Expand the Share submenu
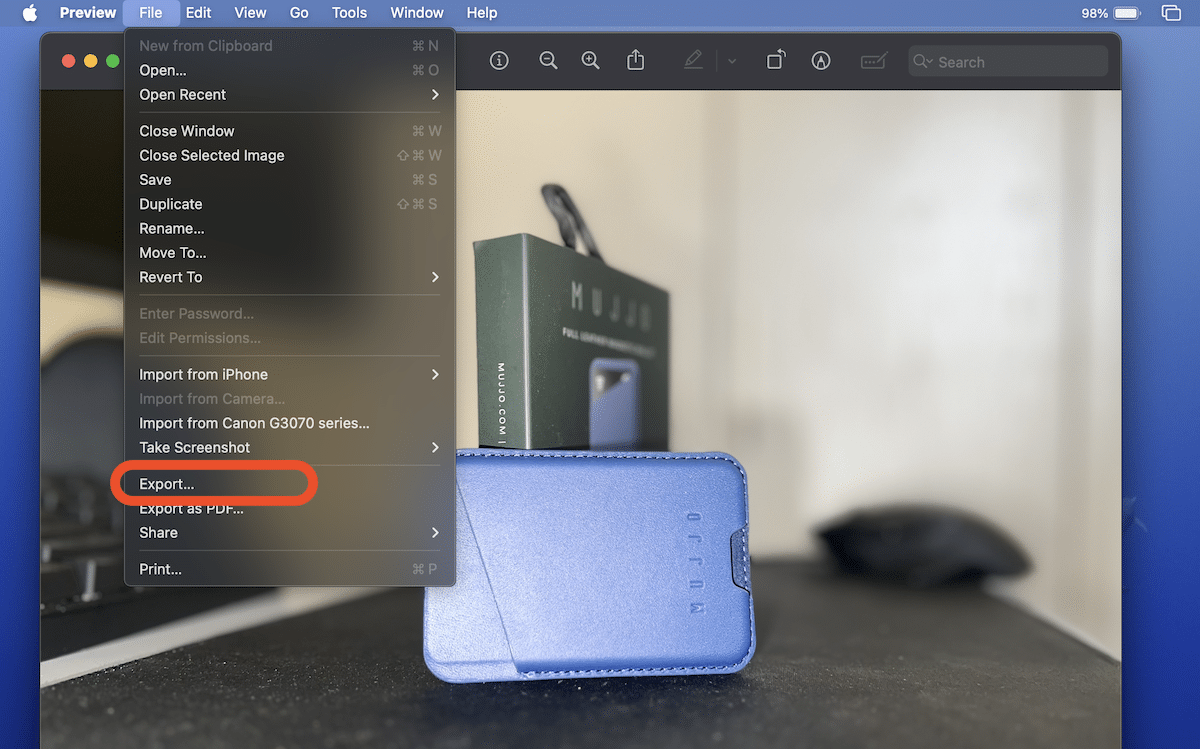This screenshot has width=1200, height=749. (290, 533)
